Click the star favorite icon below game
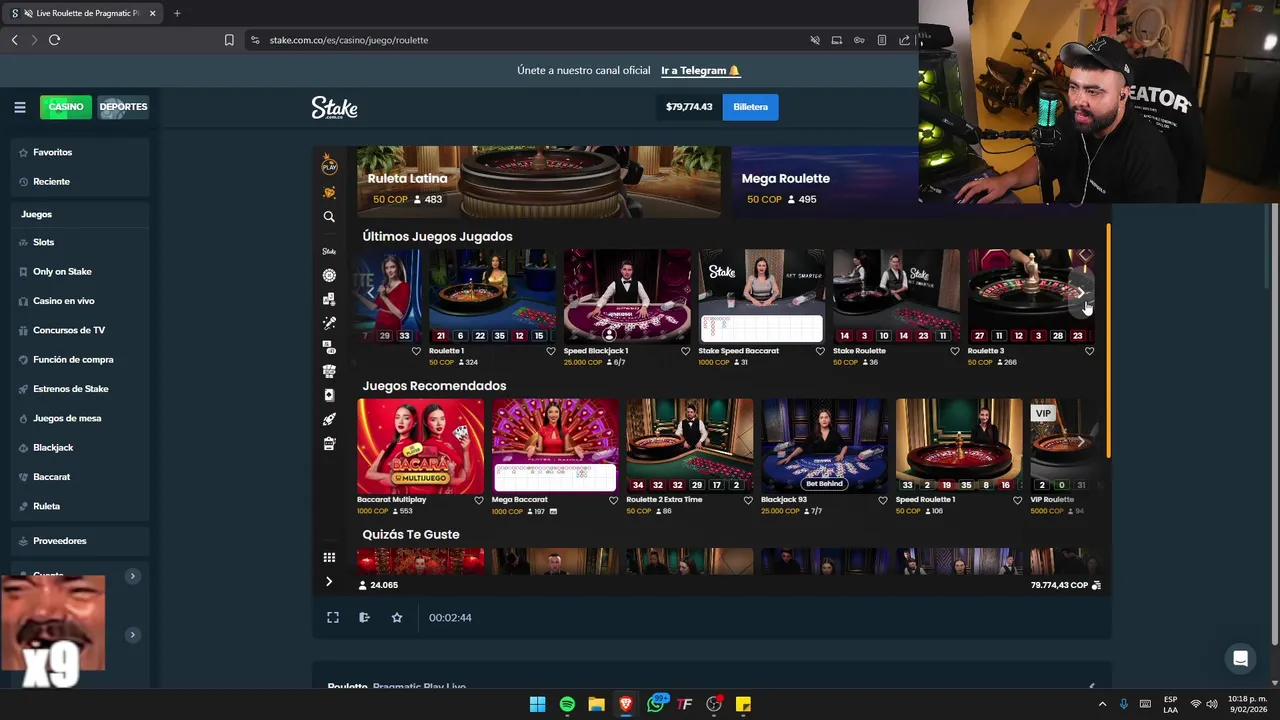 pos(397,618)
